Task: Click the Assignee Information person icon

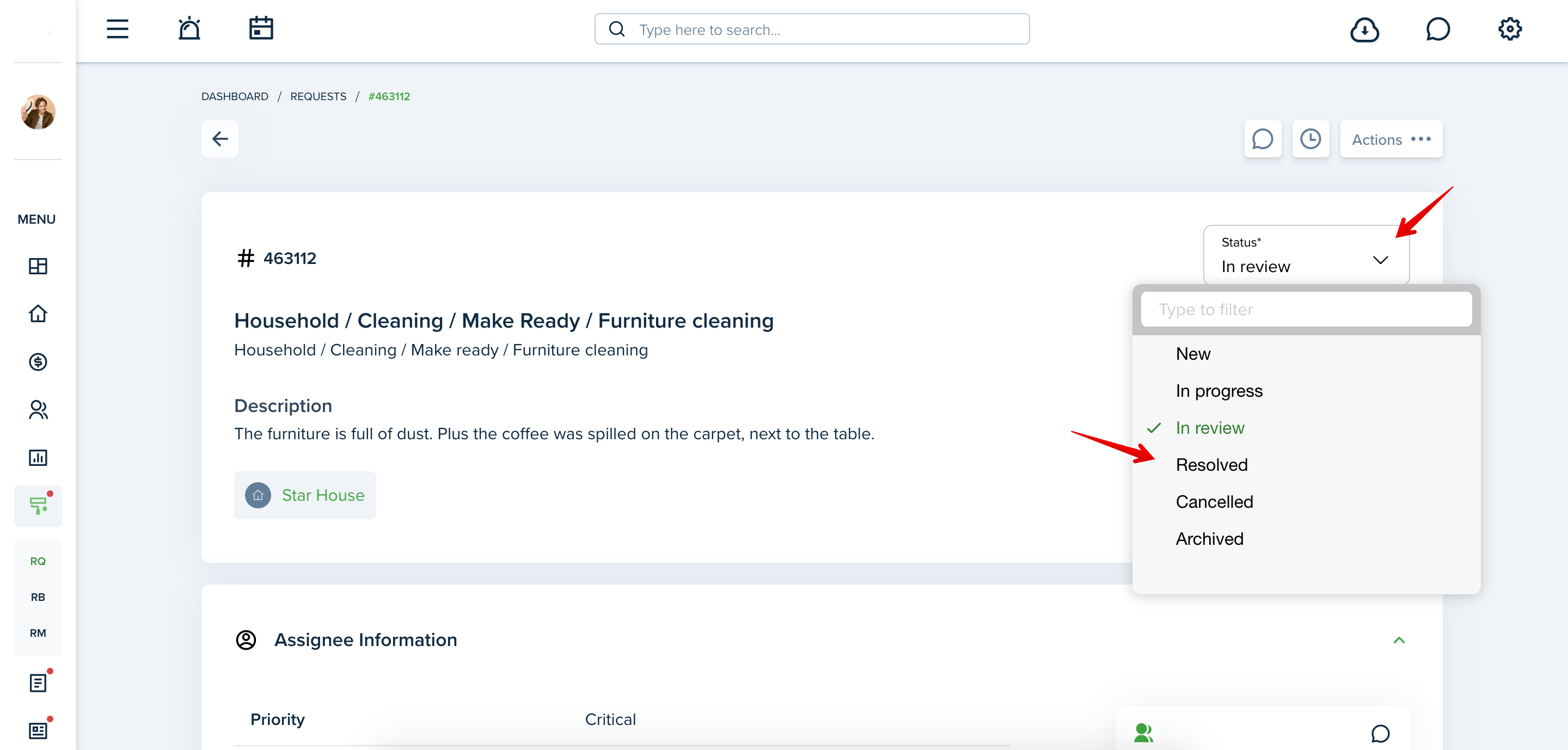Action: pyautogui.click(x=246, y=640)
